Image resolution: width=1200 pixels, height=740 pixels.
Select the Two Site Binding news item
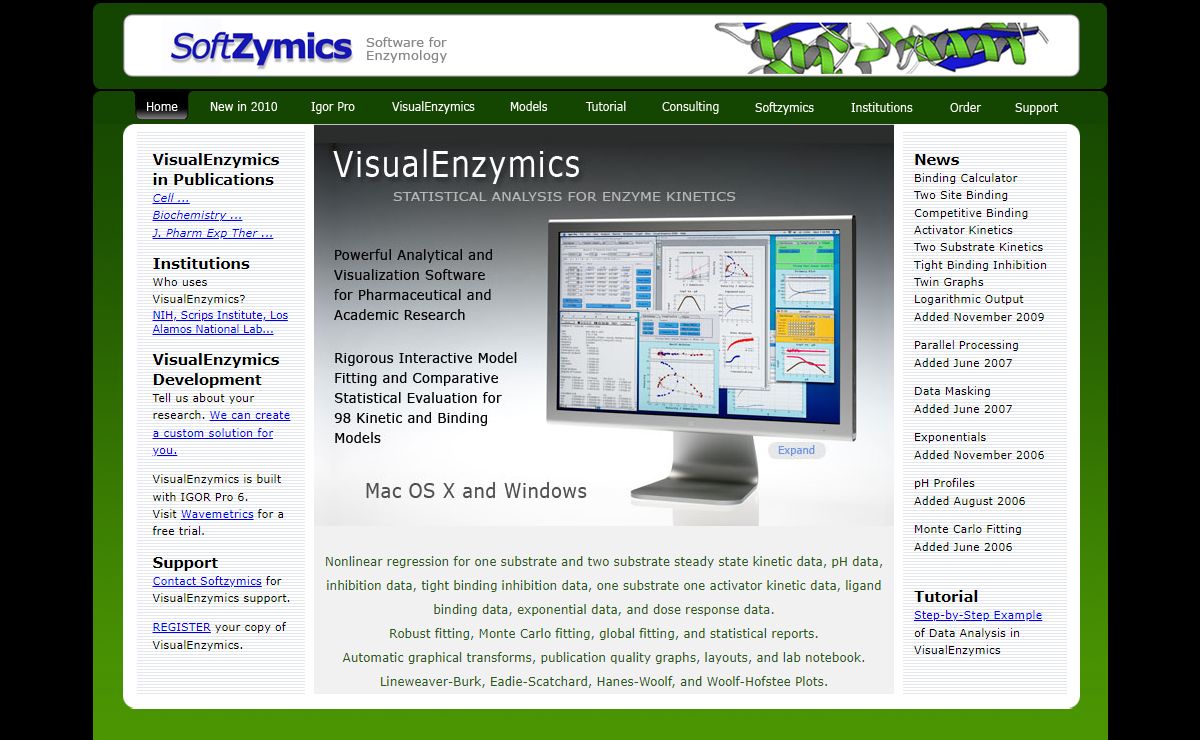(961, 195)
